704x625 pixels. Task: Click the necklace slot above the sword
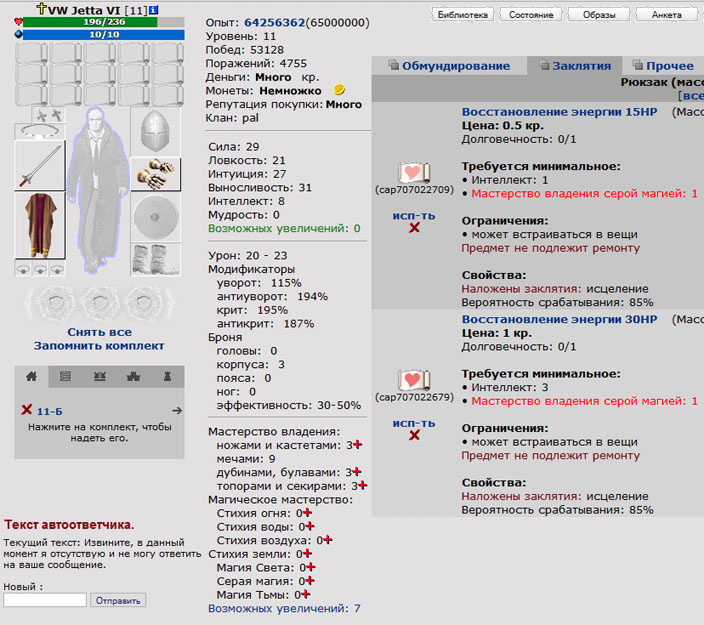(40, 132)
